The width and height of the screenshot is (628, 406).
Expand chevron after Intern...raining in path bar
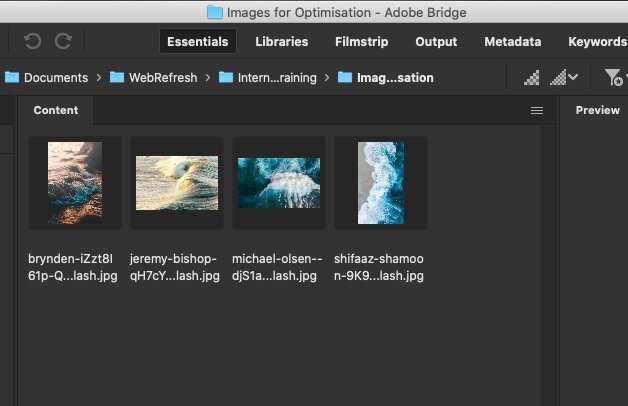tap(327, 77)
